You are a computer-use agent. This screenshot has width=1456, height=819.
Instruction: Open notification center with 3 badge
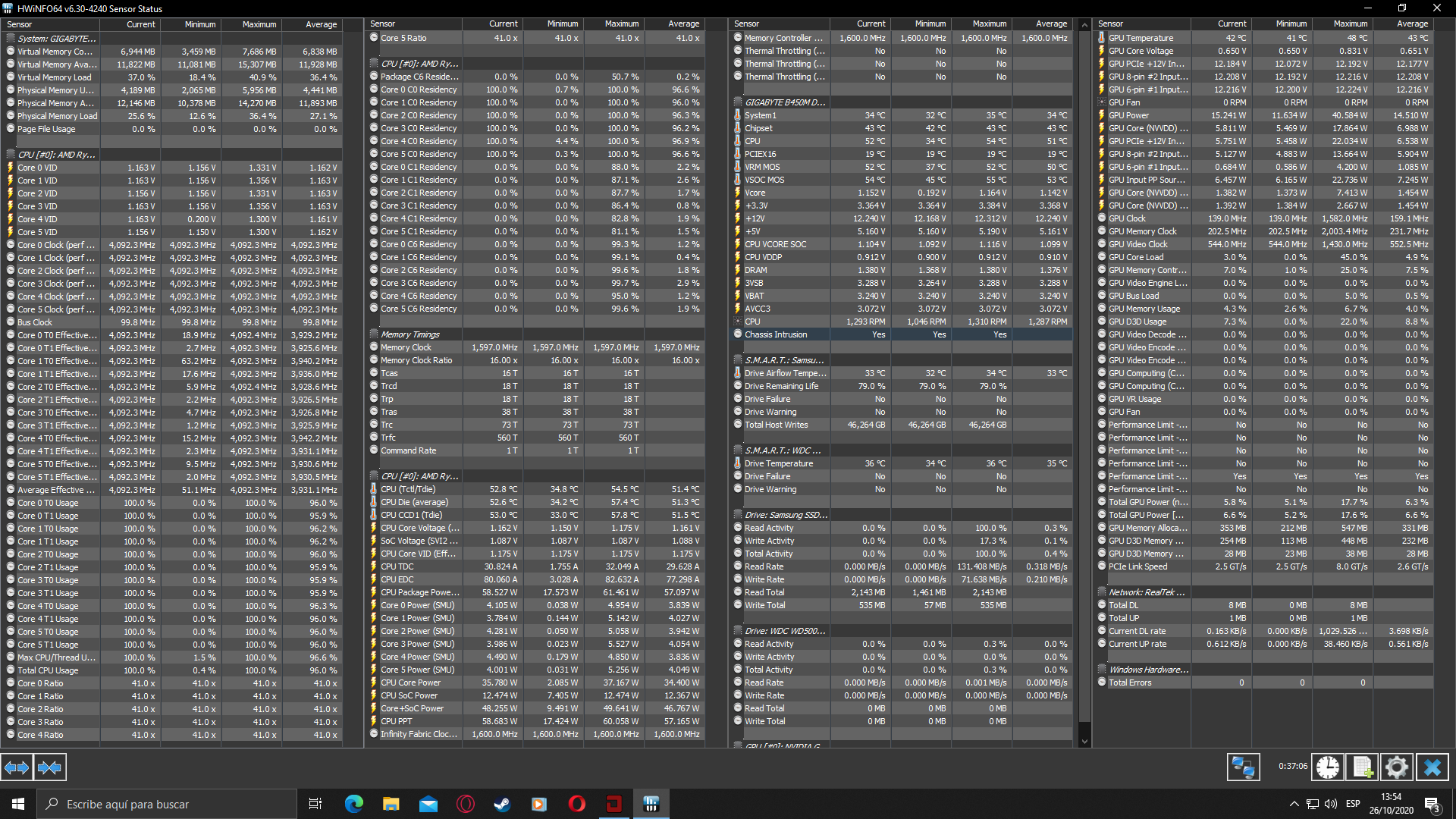pyautogui.click(x=1432, y=805)
